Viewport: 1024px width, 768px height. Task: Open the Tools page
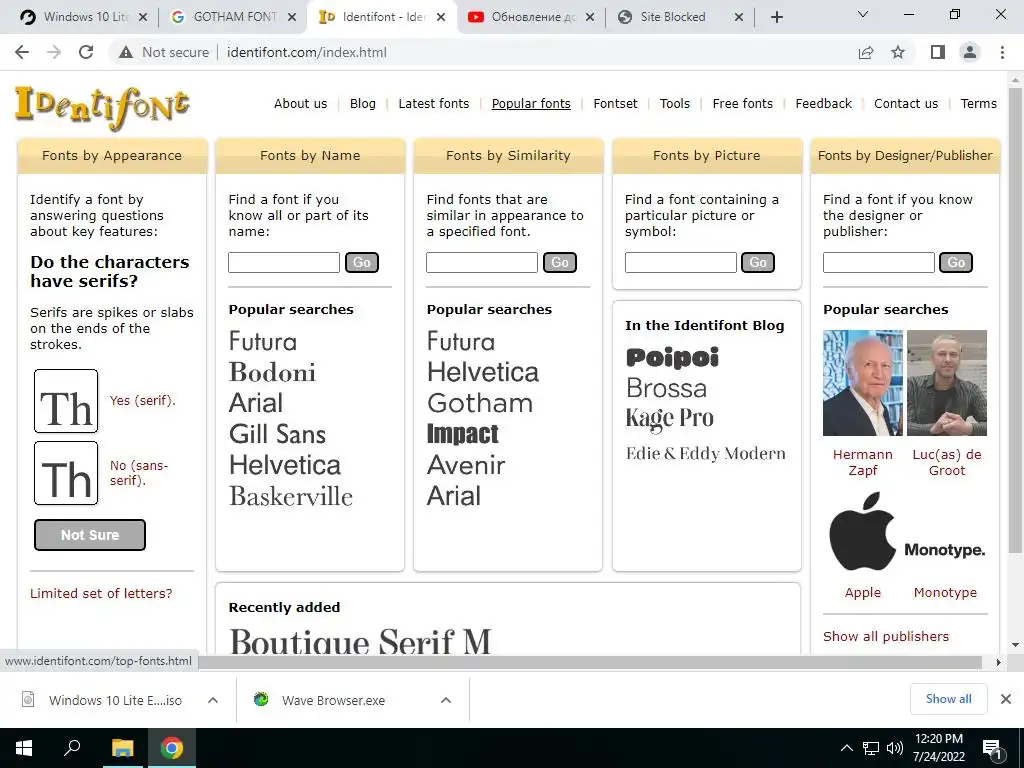tap(675, 103)
